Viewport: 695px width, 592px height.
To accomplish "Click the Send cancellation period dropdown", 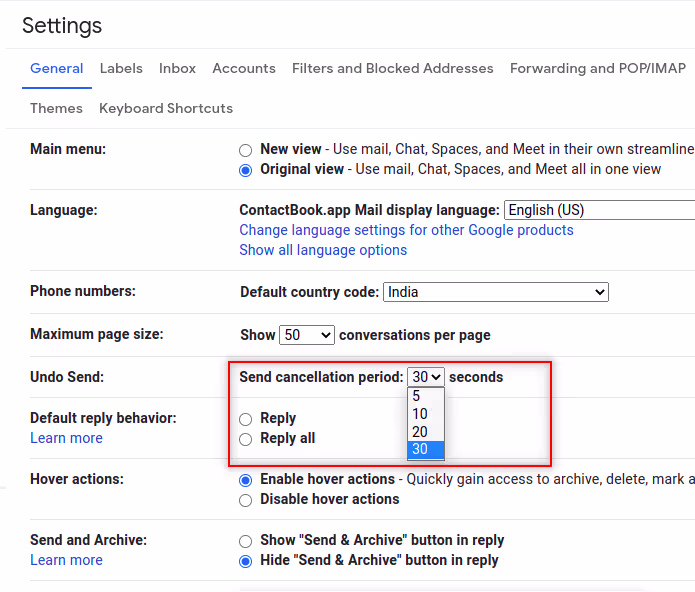I will click(x=426, y=377).
